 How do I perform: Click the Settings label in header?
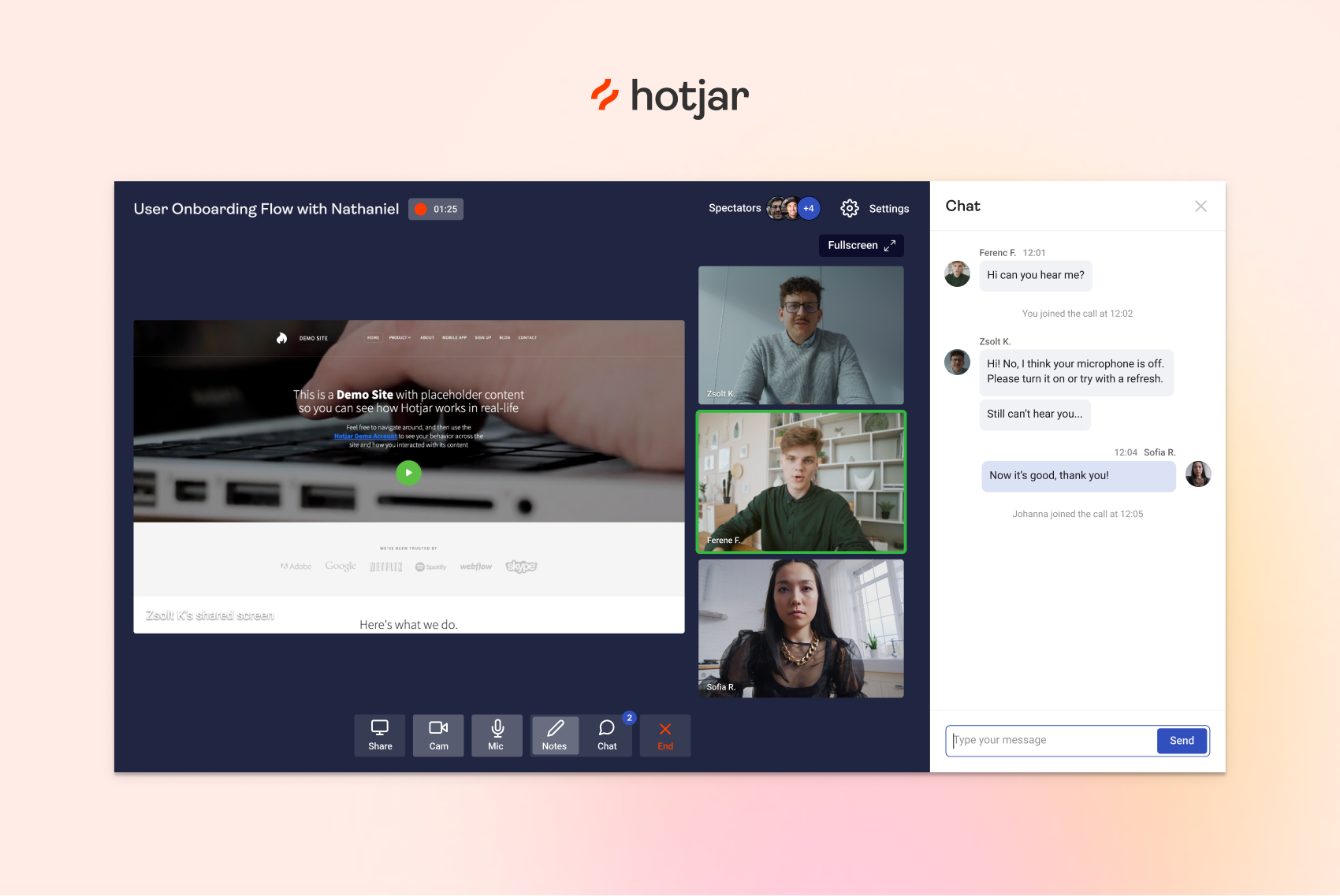tap(889, 209)
